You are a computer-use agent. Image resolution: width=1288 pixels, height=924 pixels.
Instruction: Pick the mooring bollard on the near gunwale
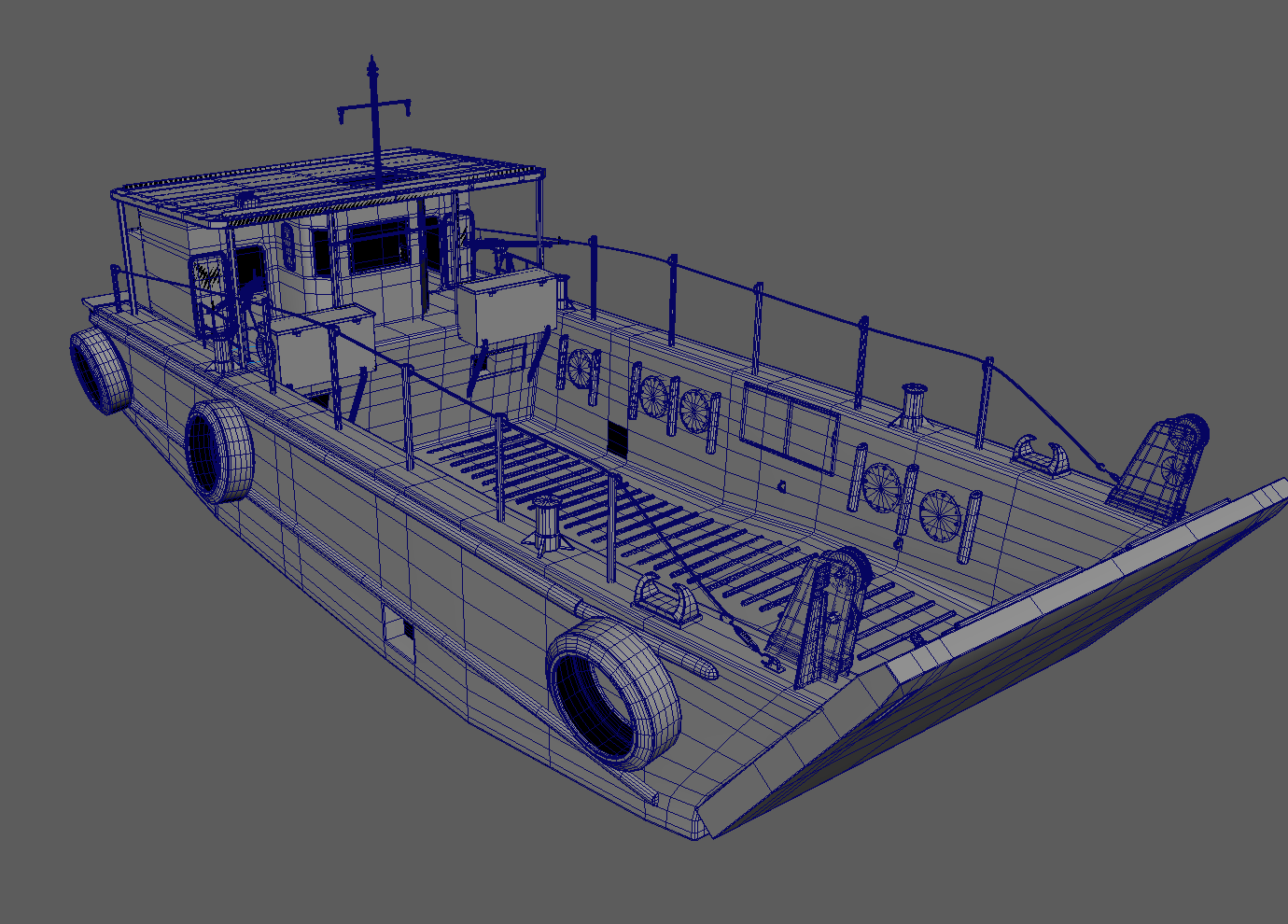(x=546, y=527)
